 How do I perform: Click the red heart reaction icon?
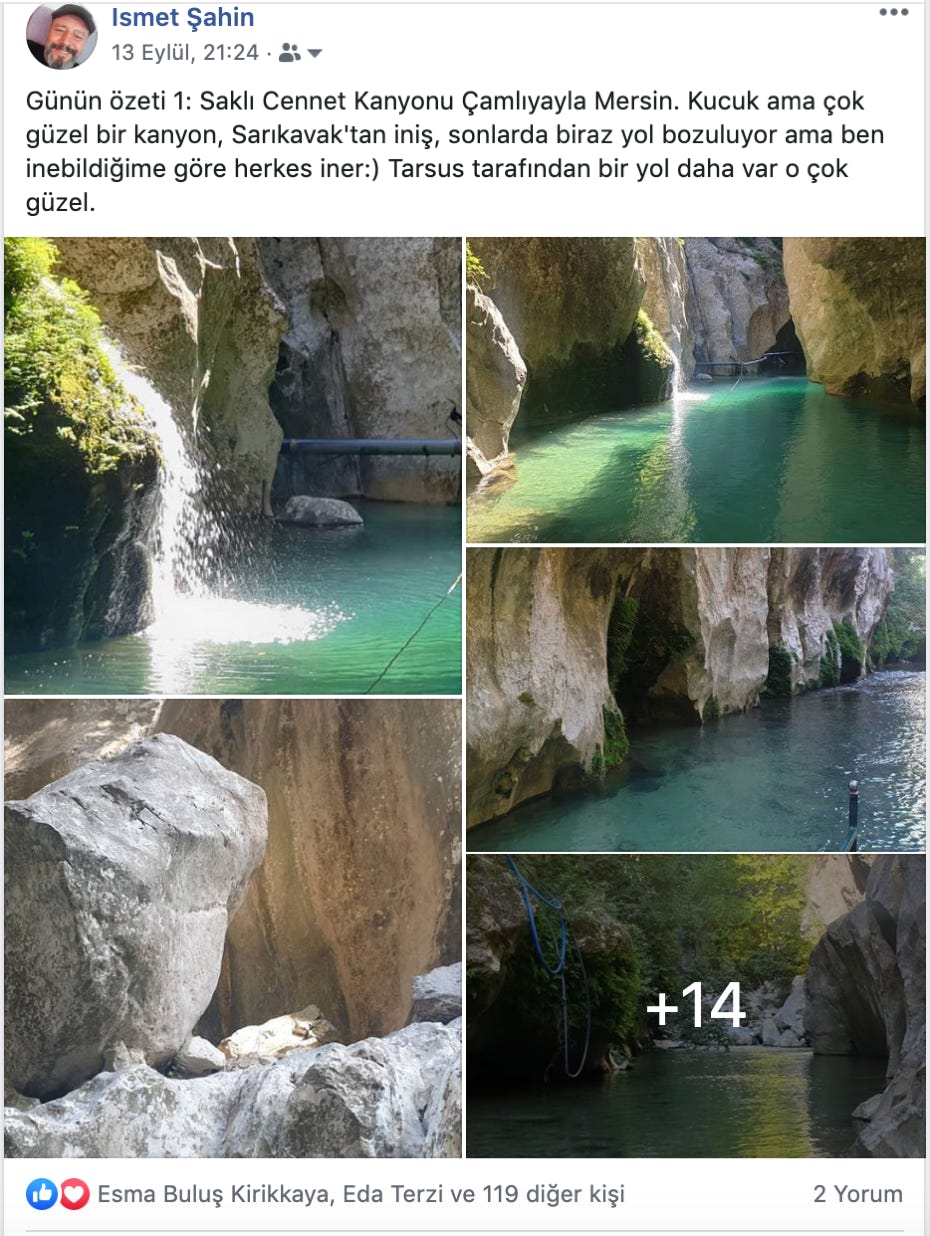point(73,1193)
